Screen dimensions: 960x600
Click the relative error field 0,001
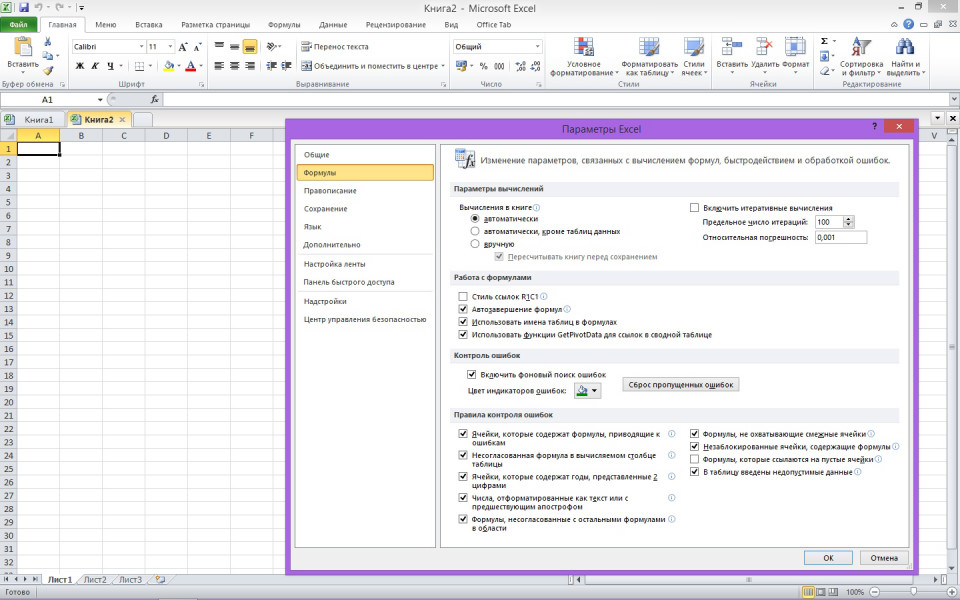coord(841,238)
